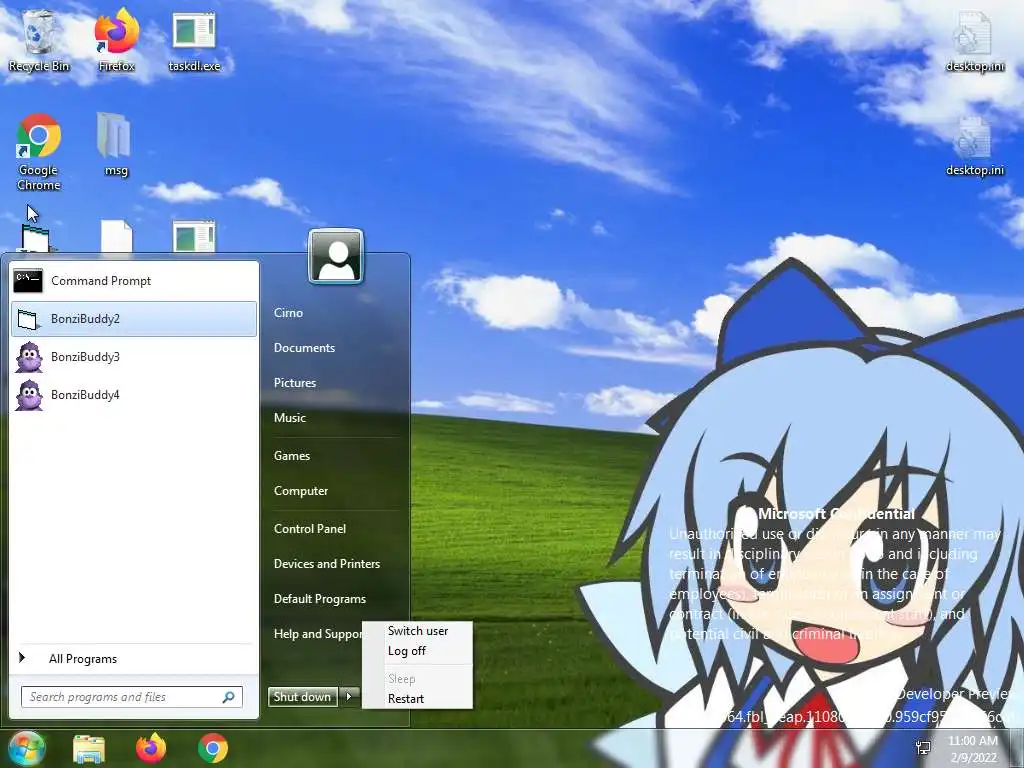
Task: Select the BonziBuddy3 label text
Action: coord(86,357)
